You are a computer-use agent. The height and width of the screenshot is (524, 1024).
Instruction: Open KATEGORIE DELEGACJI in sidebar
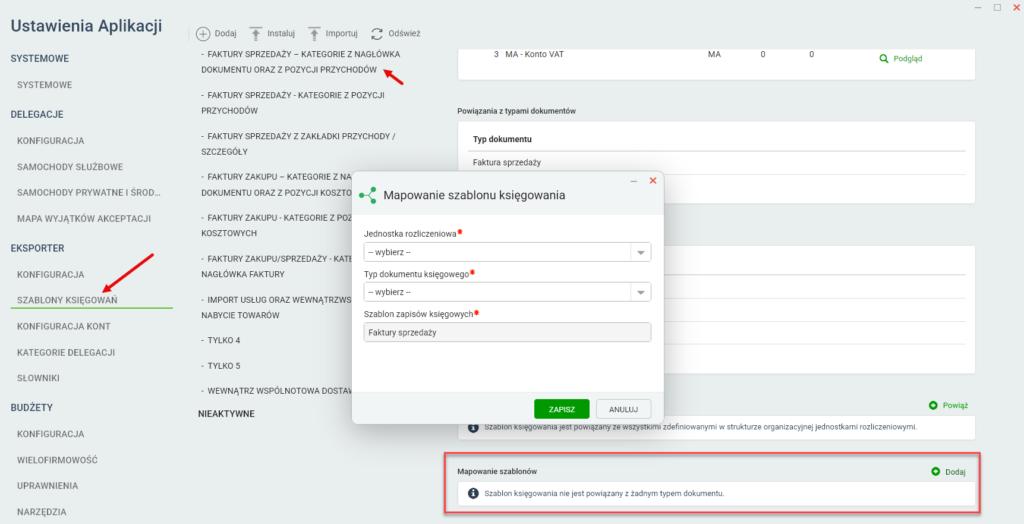(66, 352)
